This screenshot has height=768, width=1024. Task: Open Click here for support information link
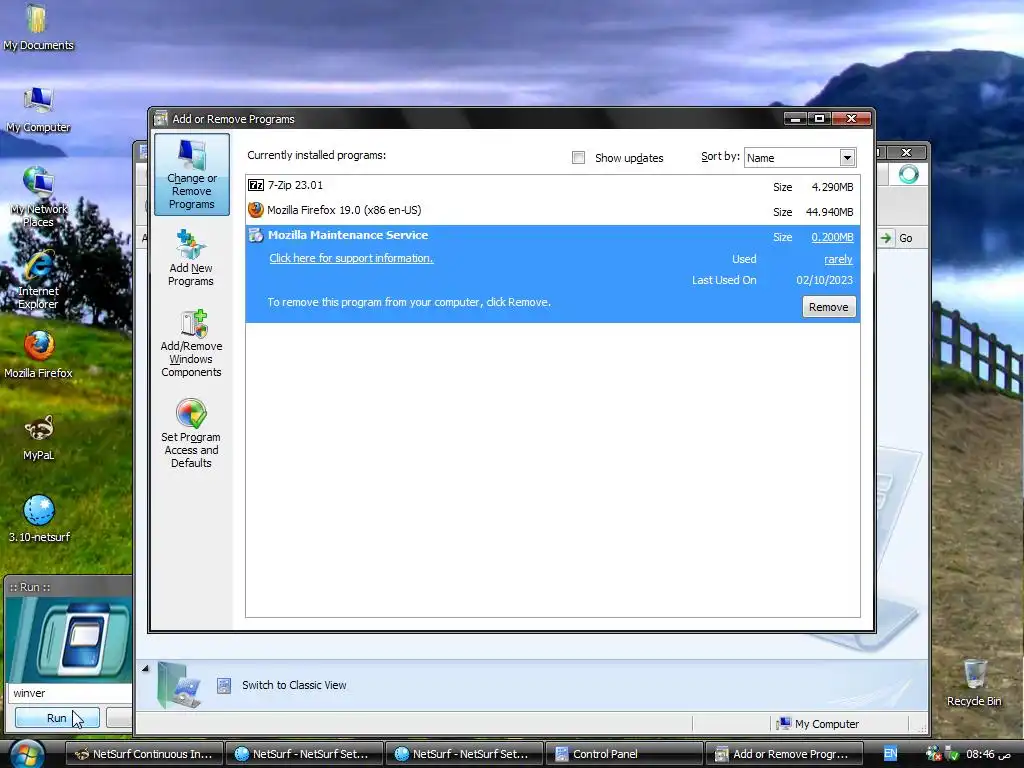(351, 258)
